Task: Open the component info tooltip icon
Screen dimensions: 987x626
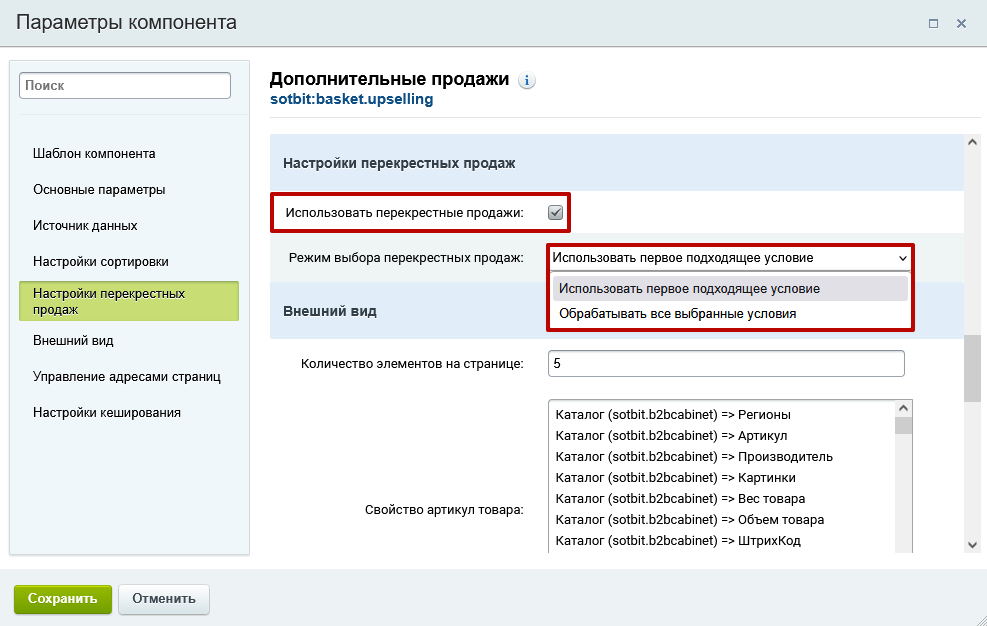Action: [x=527, y=81]
